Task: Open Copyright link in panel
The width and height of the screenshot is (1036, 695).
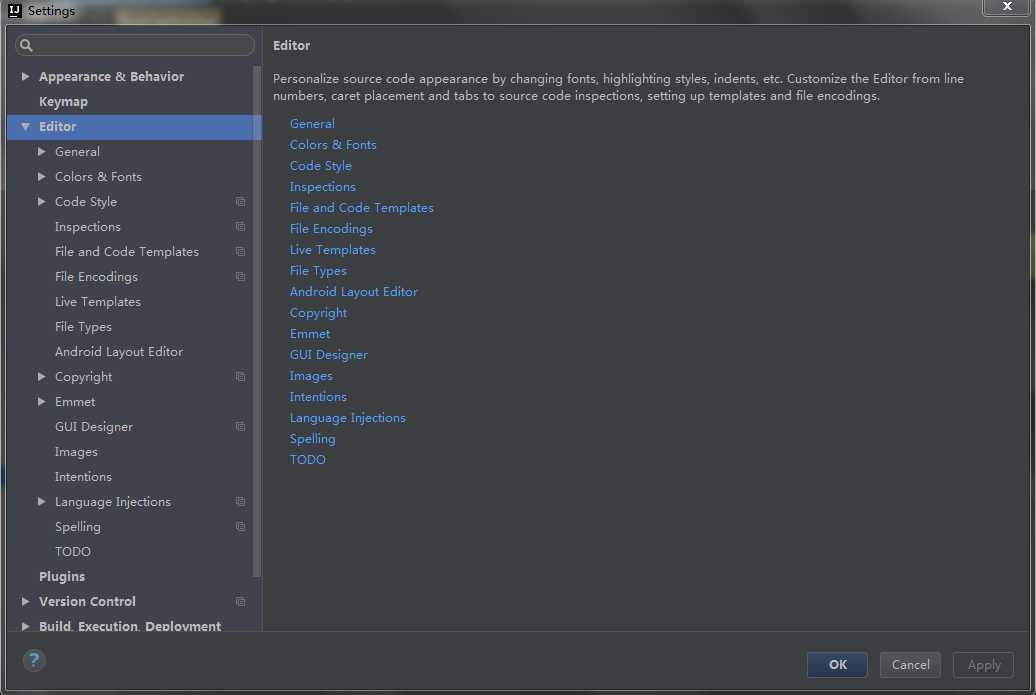Action: [x=318, y=313]
